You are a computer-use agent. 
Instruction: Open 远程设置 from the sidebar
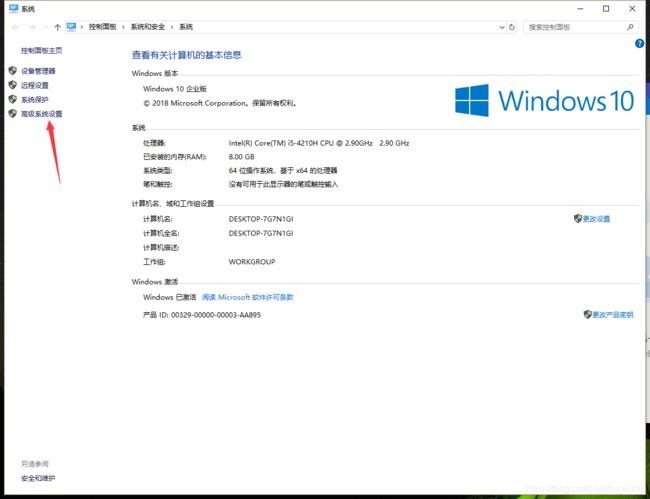click(x=35, y=85)
